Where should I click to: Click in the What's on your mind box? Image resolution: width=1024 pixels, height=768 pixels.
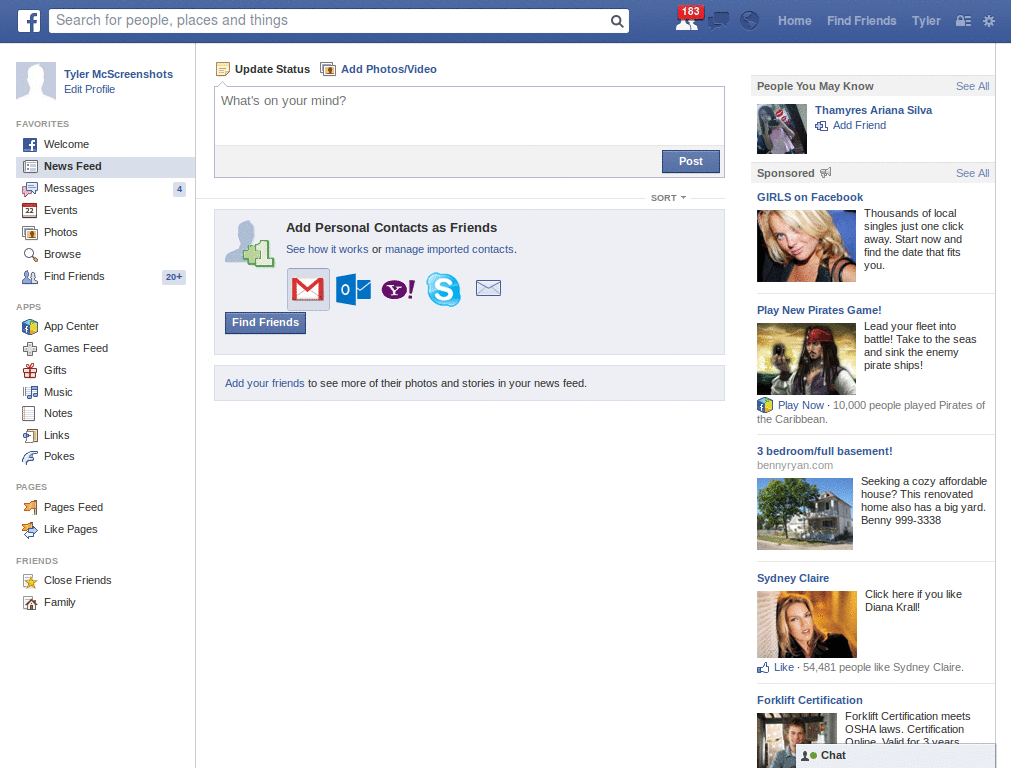pyautogui.click(x=469, y=116)
